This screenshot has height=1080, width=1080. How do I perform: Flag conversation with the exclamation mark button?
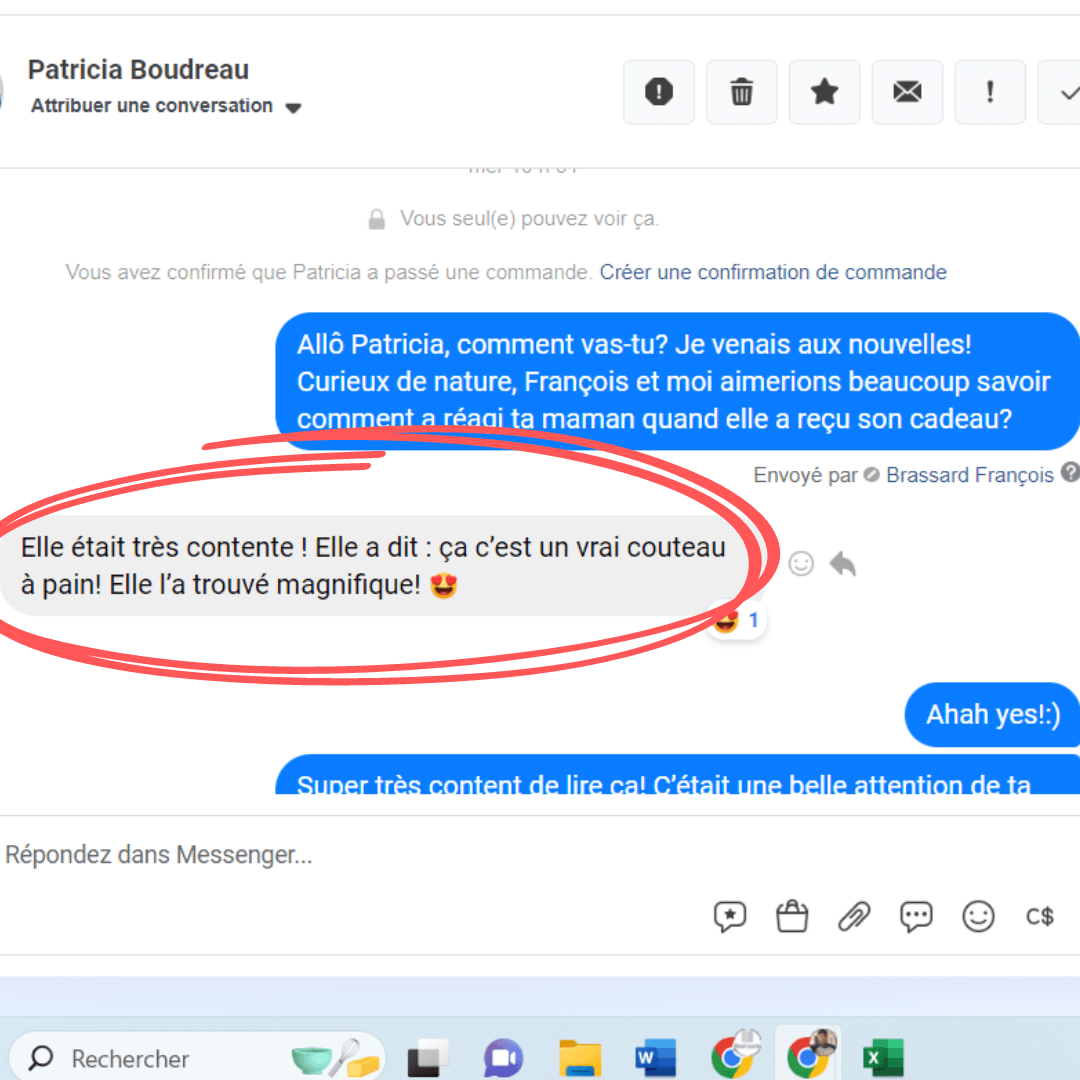pos(990,92)
